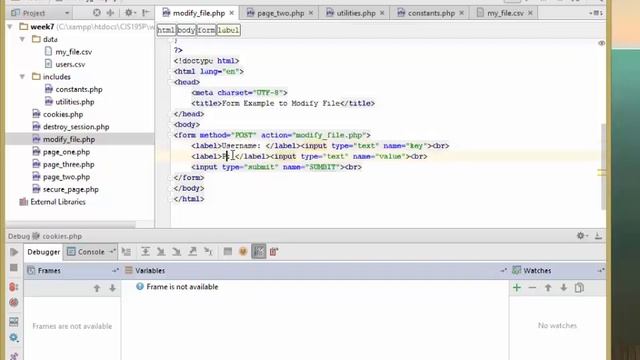Click the Step Into icon in debugger toolbar
The height and width of the screenshot is (360, 640).
(161, 252)
